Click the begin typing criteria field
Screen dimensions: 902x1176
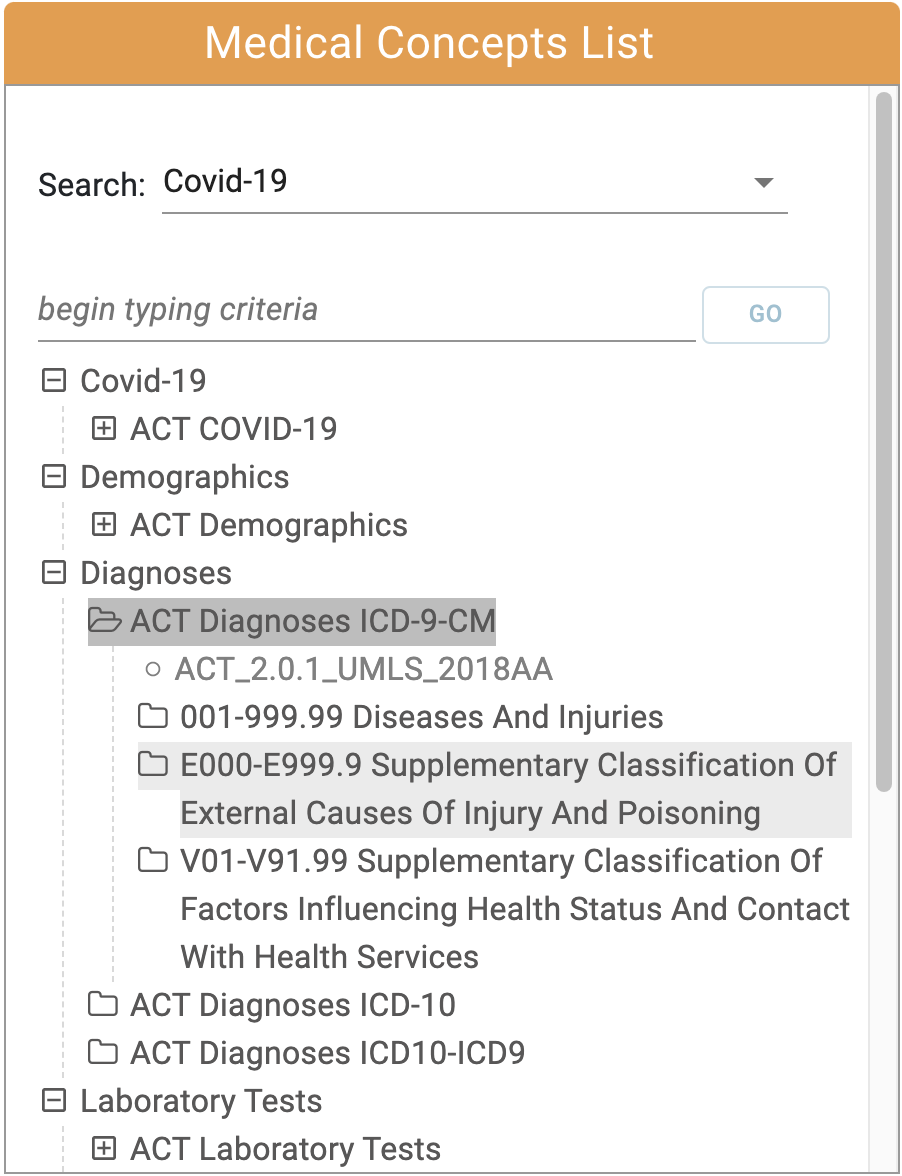(365, 311)
